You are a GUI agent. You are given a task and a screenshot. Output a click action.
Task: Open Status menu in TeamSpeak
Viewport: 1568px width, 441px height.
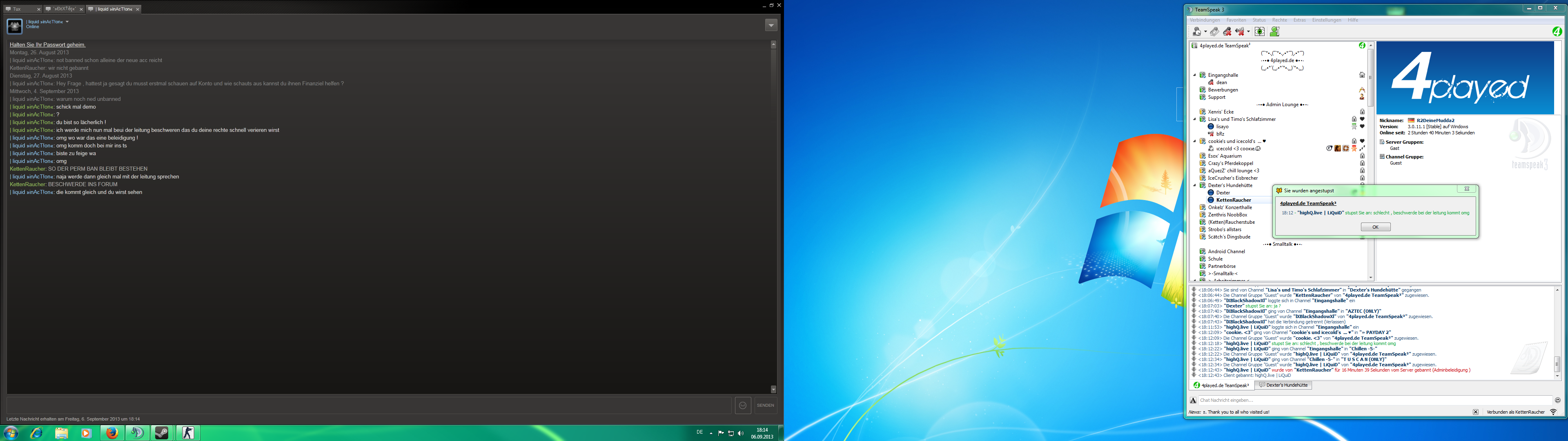tap(1259, 20)
